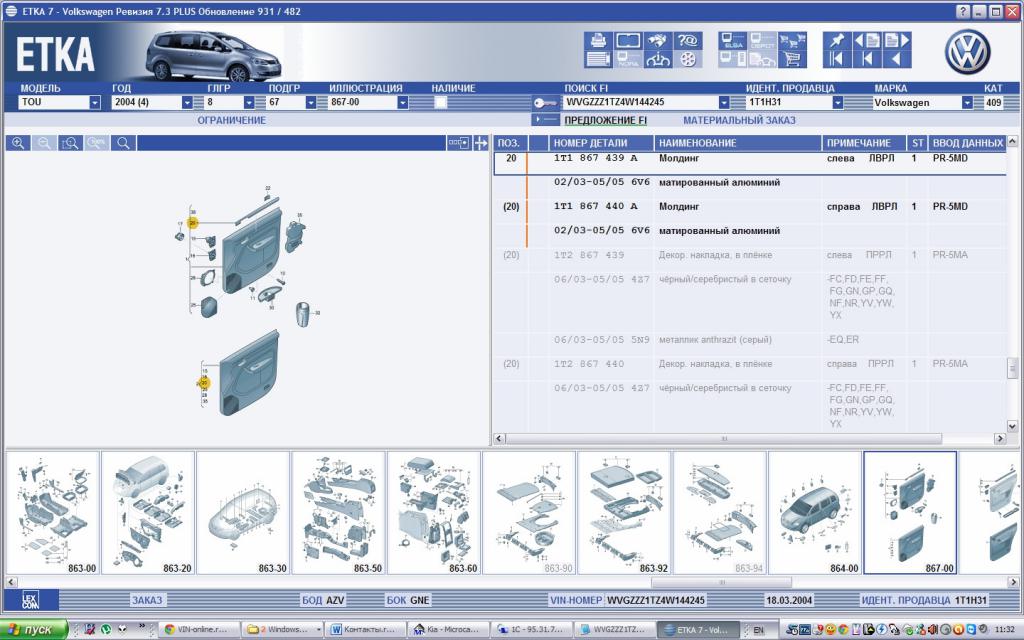Go to previous page document icon
The width and height of the screenshot is (1024, 640).
tap(867, 40)
